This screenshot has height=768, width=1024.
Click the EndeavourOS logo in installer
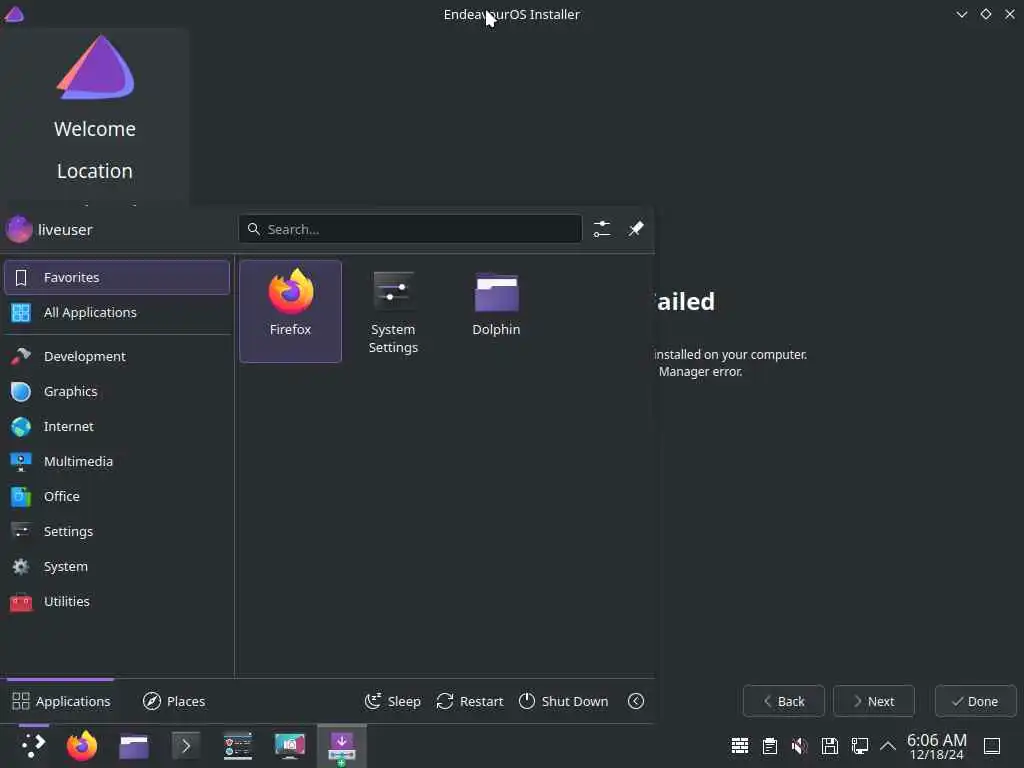[x=95, y=67]
